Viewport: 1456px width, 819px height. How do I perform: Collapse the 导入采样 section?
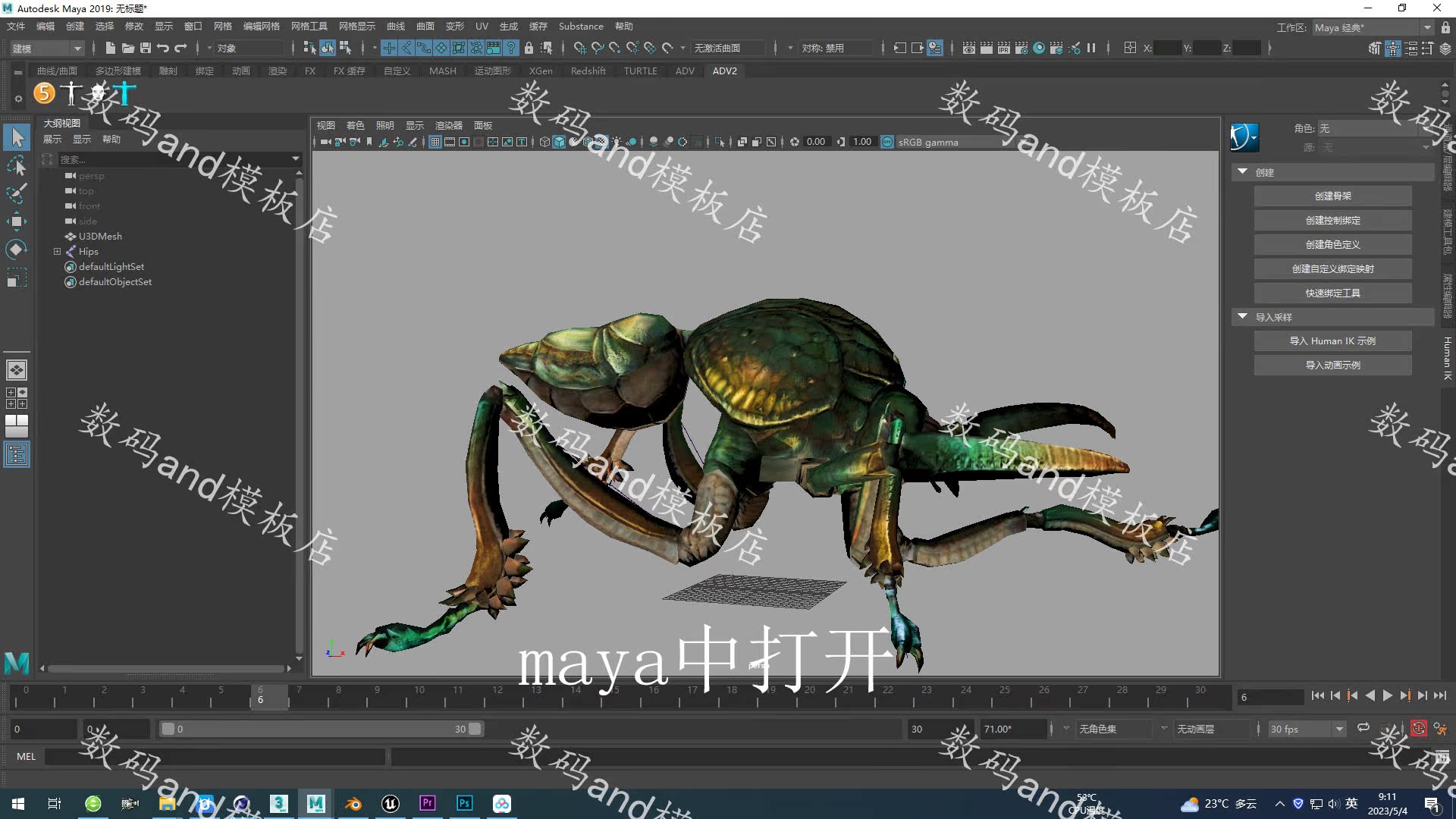[1242, 316]
